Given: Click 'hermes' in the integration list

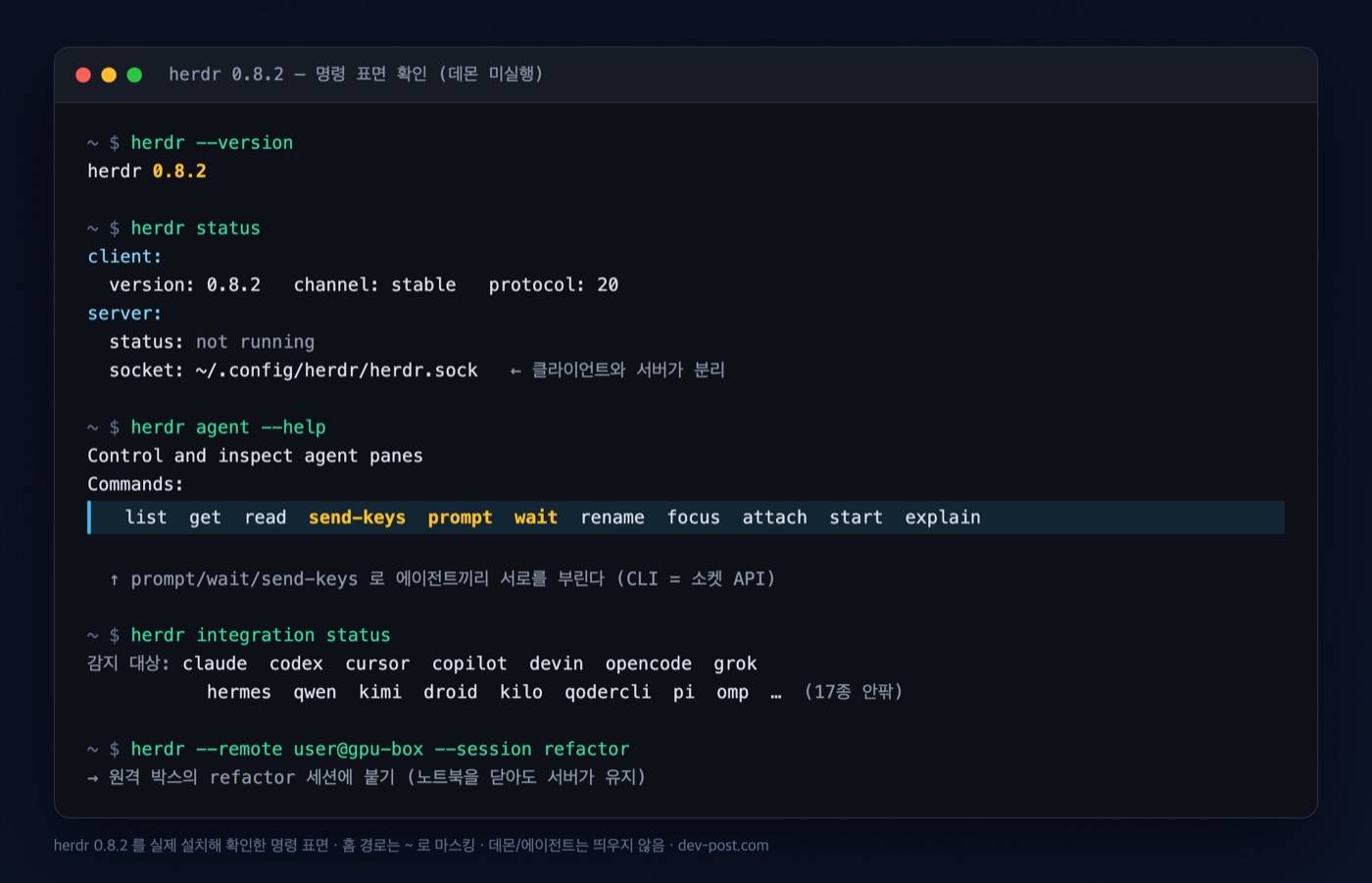Looking at the screenshot, I should tap(239, 693).
